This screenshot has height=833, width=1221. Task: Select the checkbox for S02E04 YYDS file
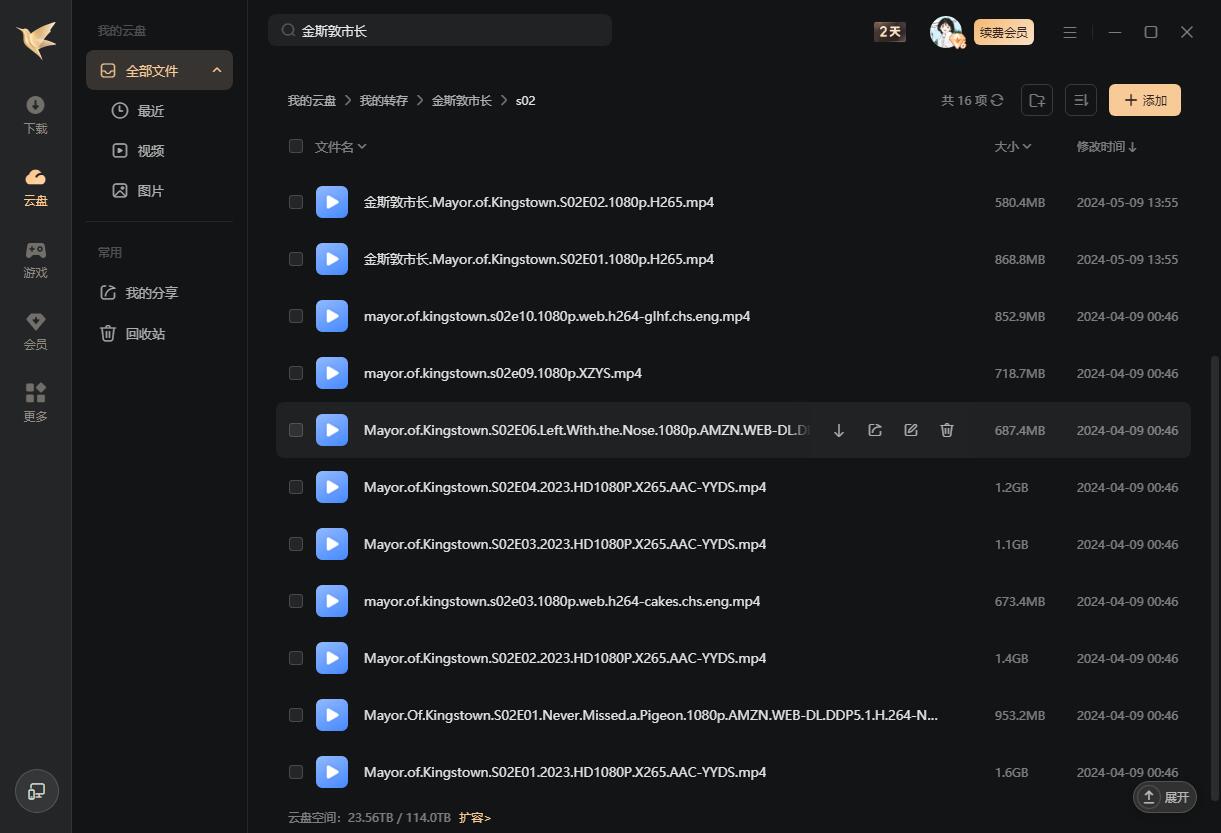[296, 487]
